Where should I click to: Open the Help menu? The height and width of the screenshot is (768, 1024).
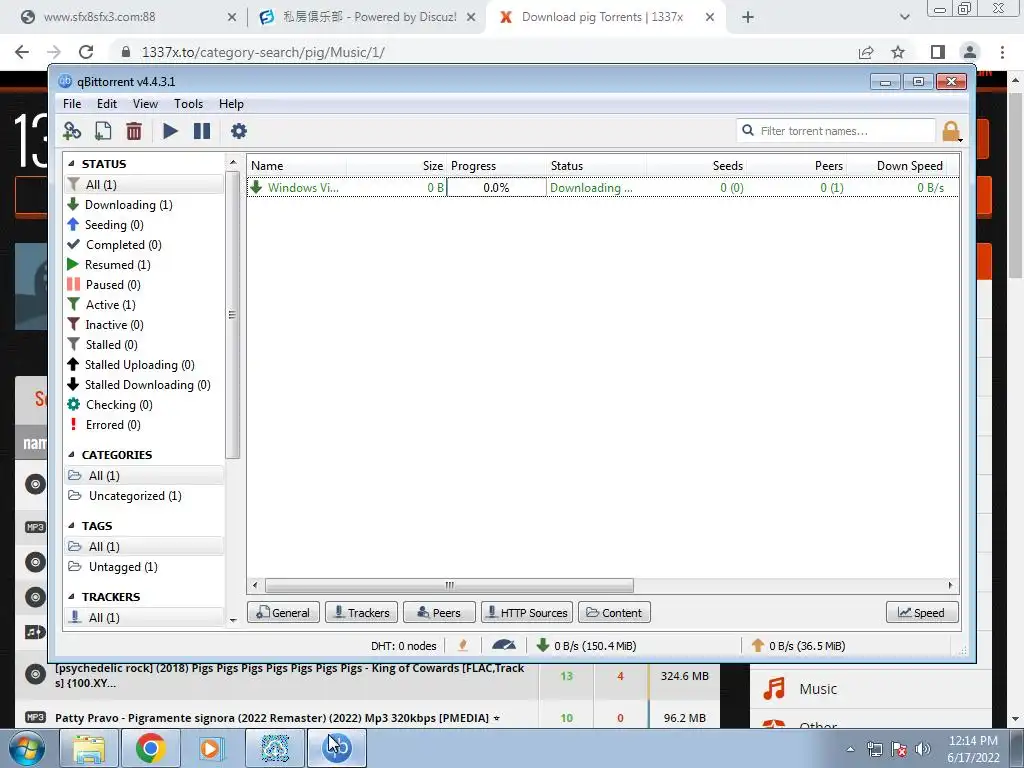tap(231, 104)
